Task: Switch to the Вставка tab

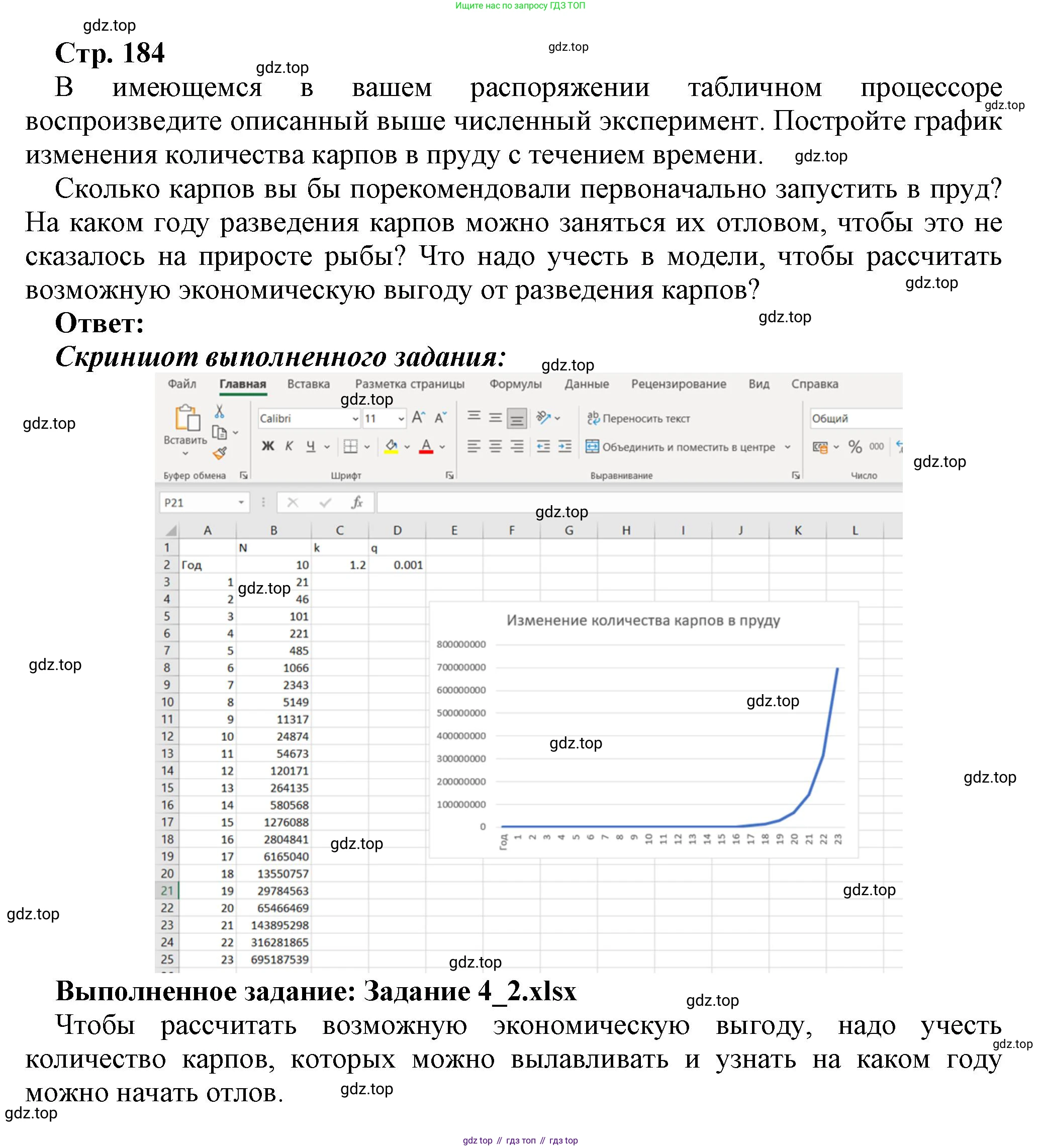Action: pyautogui.click(x=308, y=384)
